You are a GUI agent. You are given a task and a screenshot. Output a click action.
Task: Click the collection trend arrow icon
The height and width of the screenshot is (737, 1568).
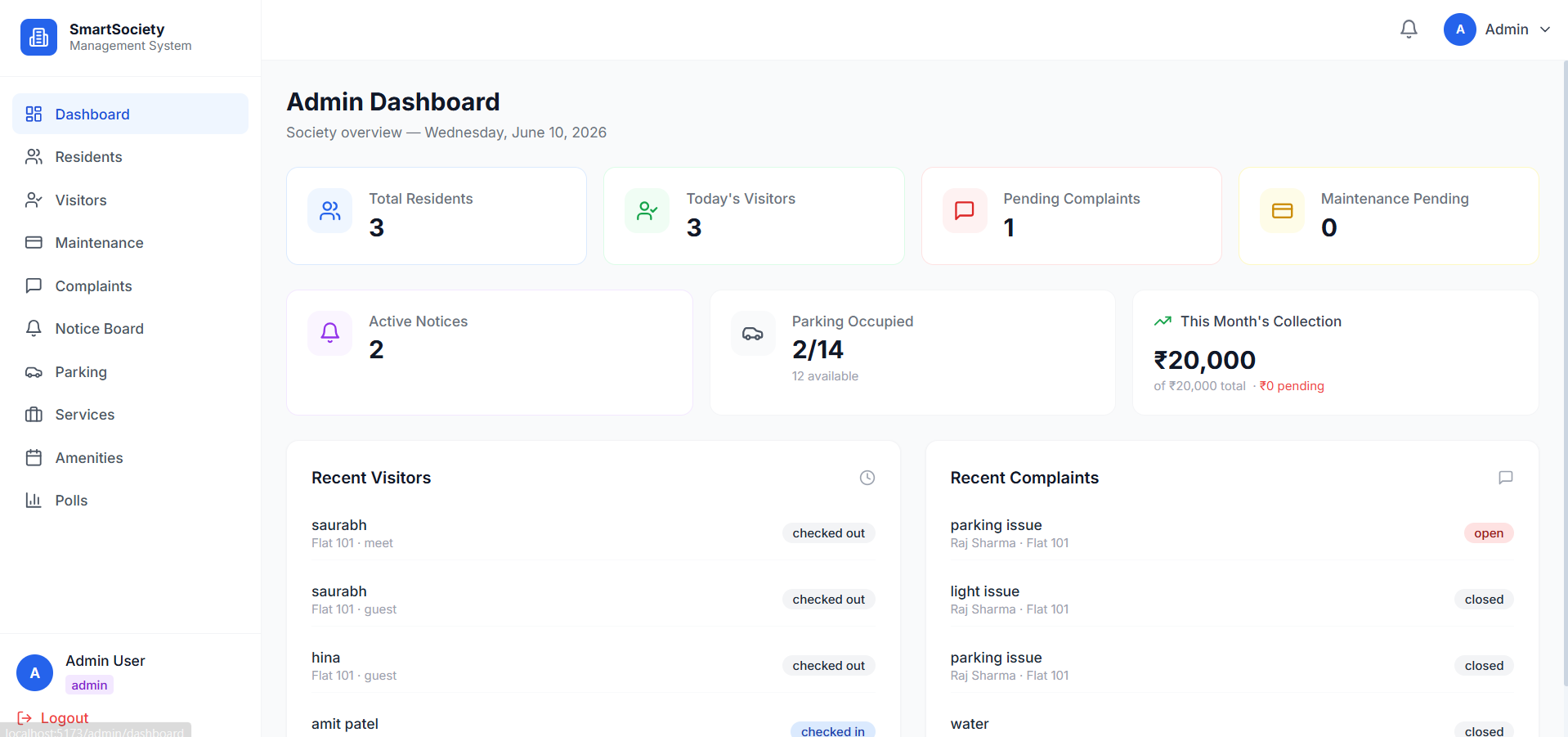(x=1163, y=321)
